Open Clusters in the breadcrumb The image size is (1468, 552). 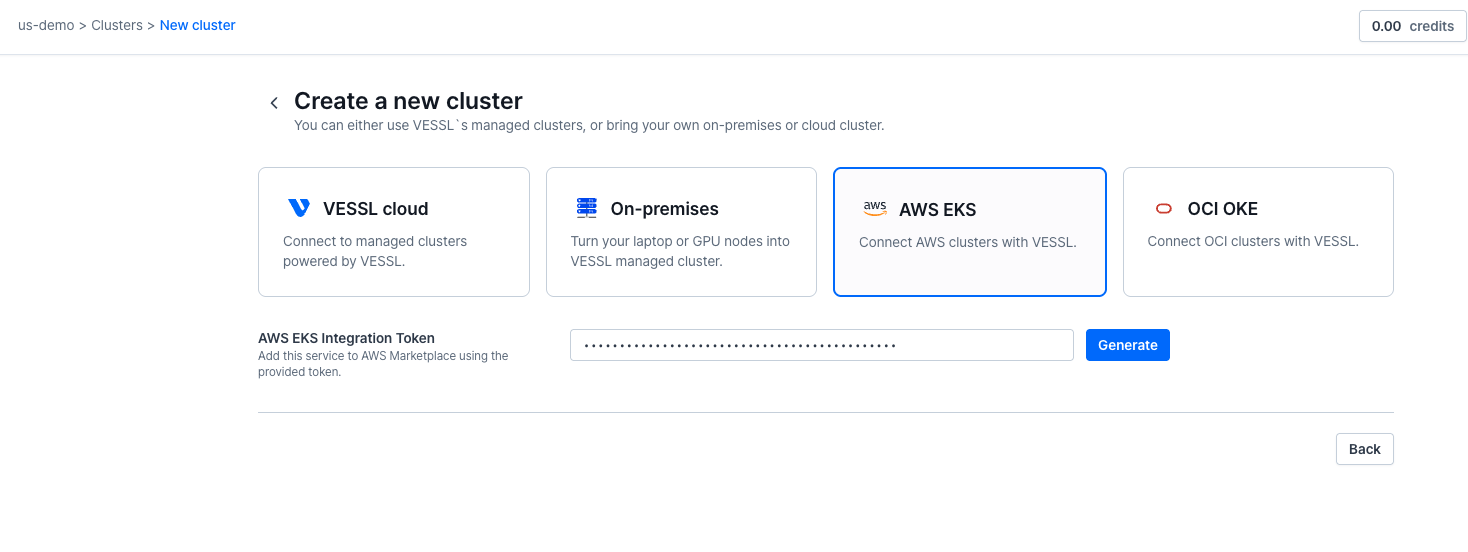coord(117,25)
